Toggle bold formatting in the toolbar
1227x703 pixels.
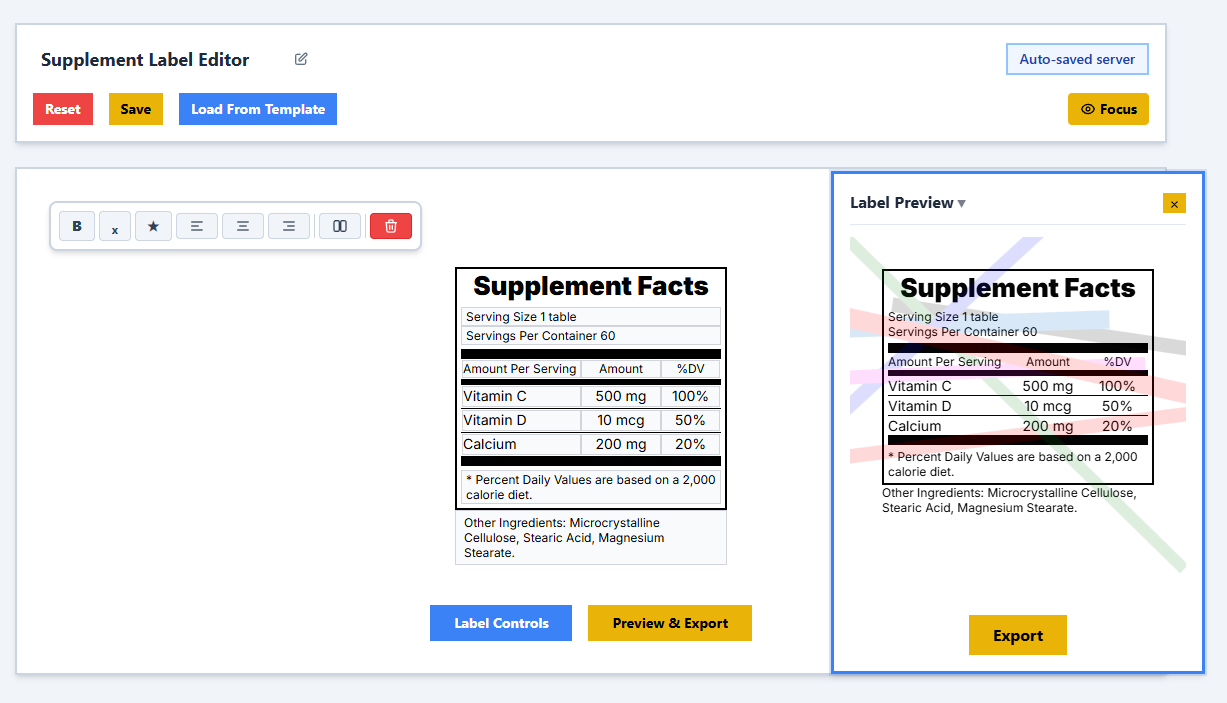click(x=77, y=226)
